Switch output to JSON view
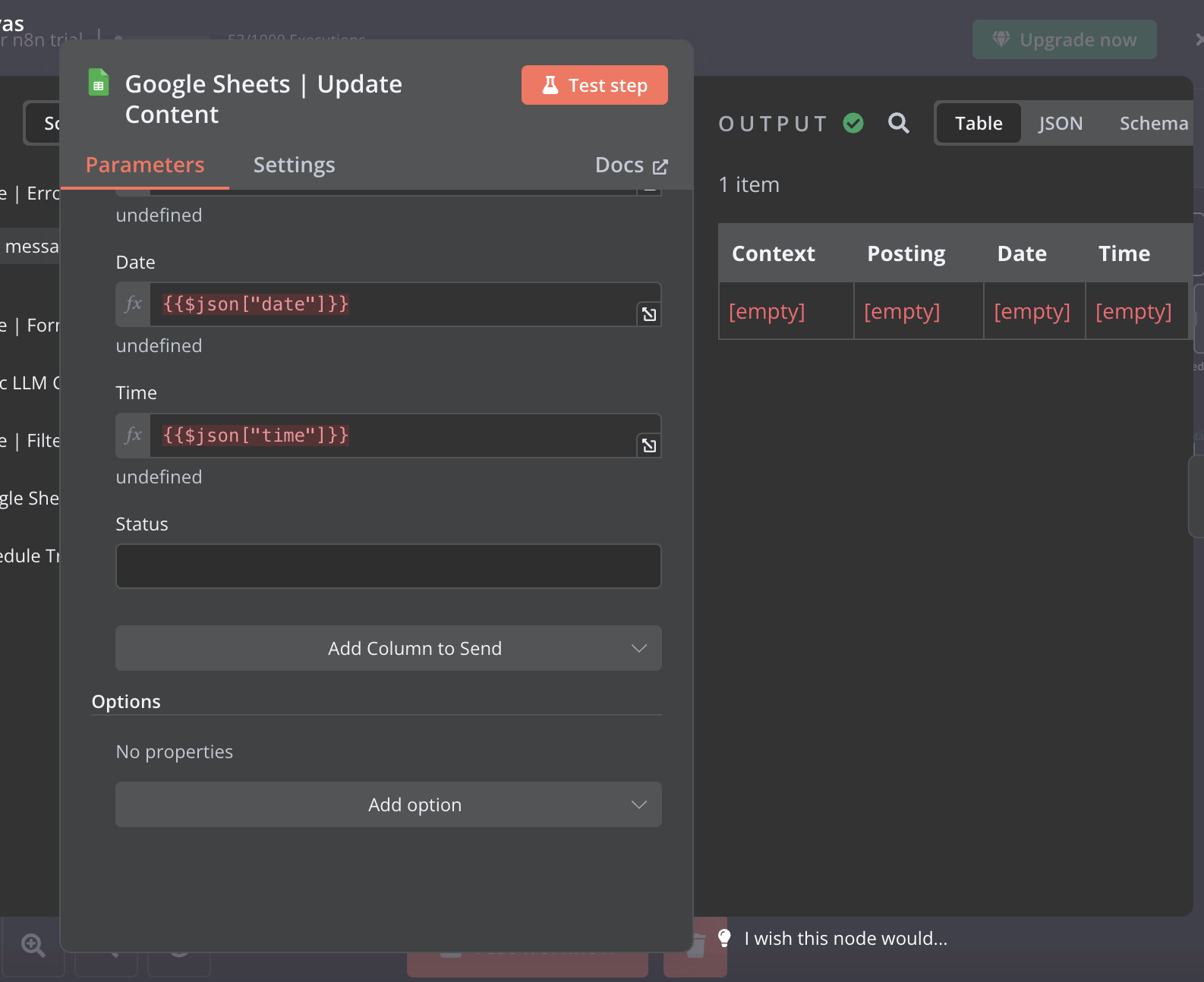1204x982 pixels. (1061, 123)
